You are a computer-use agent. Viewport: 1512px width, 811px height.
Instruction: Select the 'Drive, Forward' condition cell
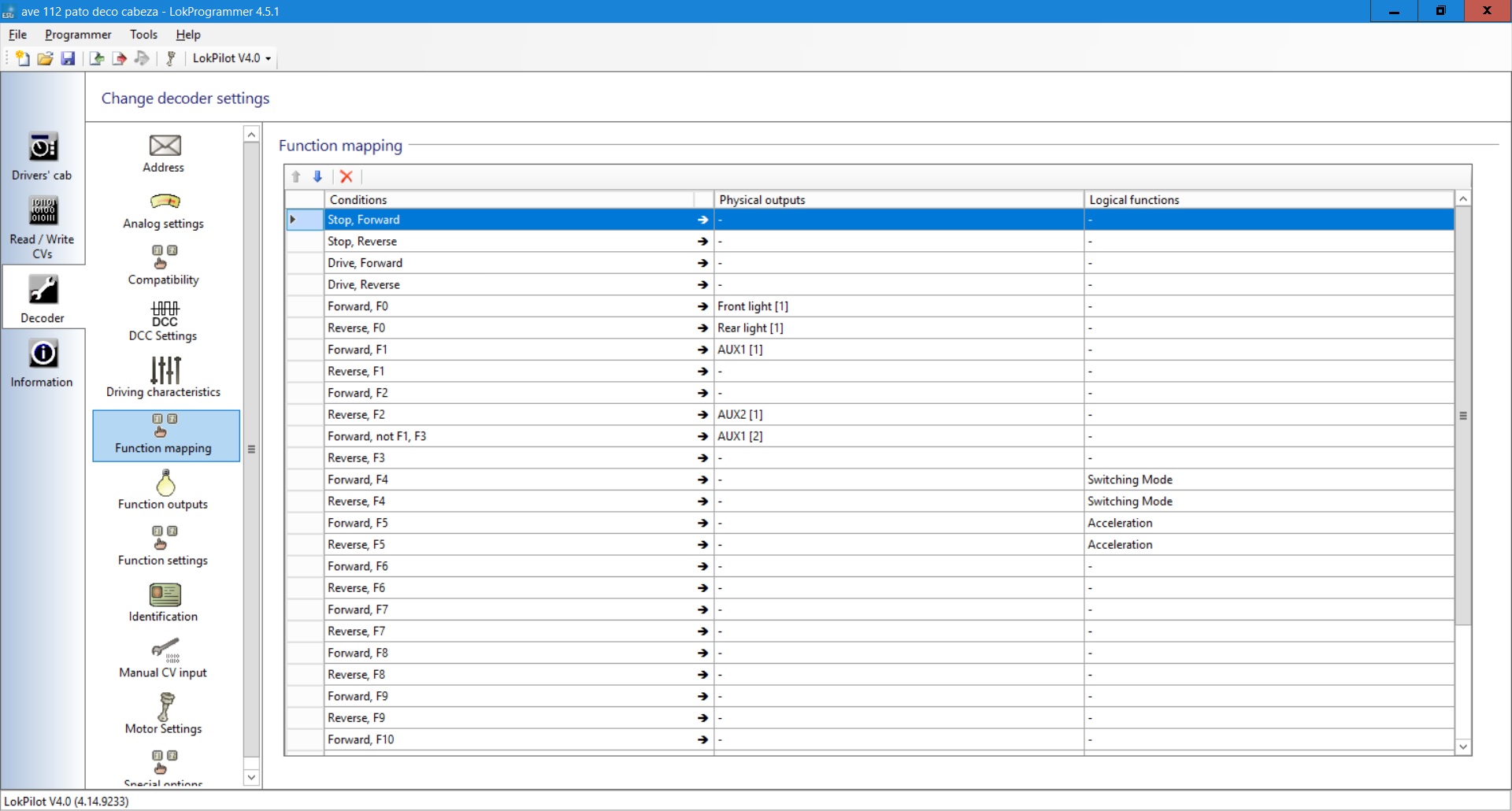(x=509, y=263)
